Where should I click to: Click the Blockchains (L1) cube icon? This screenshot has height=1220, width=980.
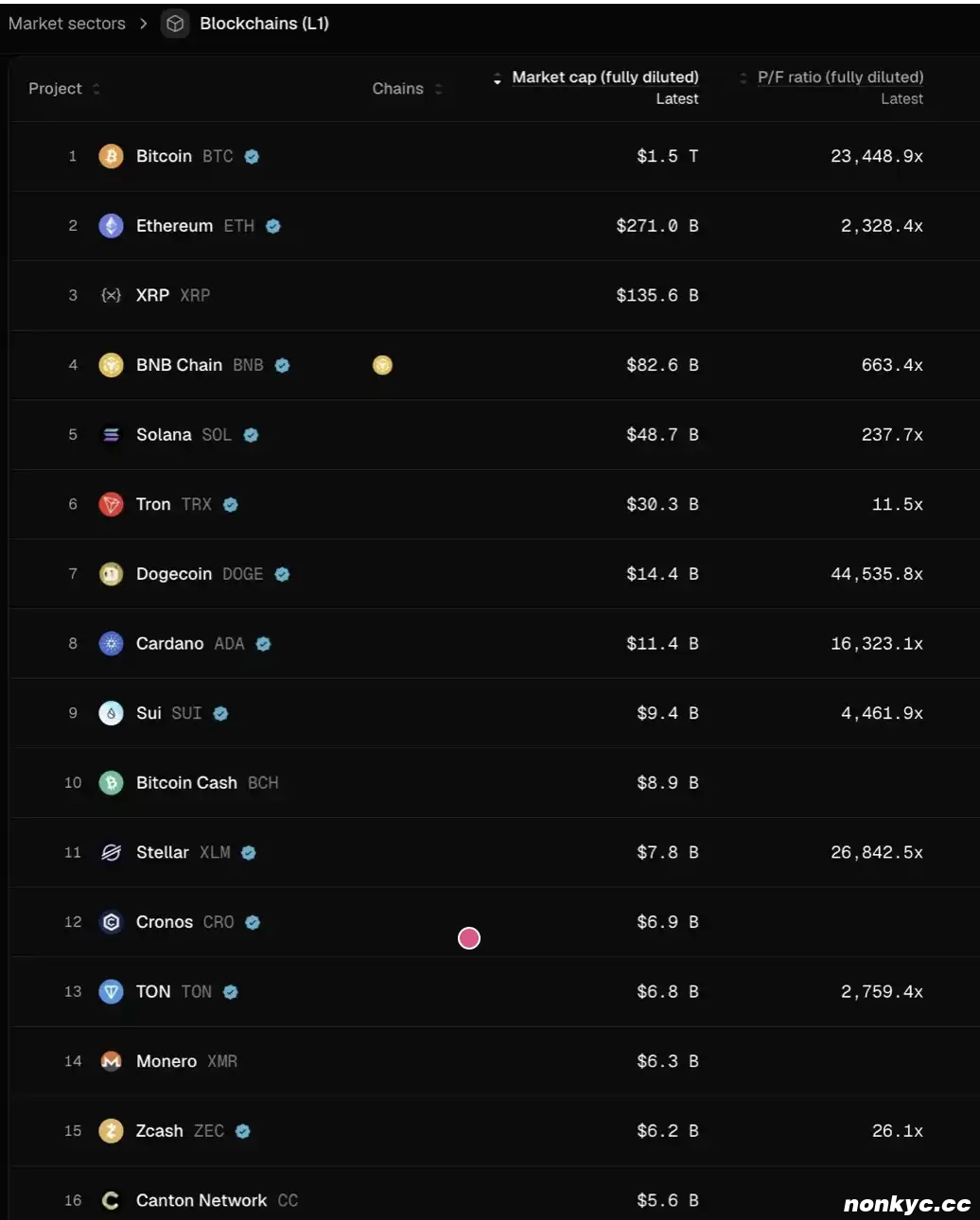click(175, 24)
